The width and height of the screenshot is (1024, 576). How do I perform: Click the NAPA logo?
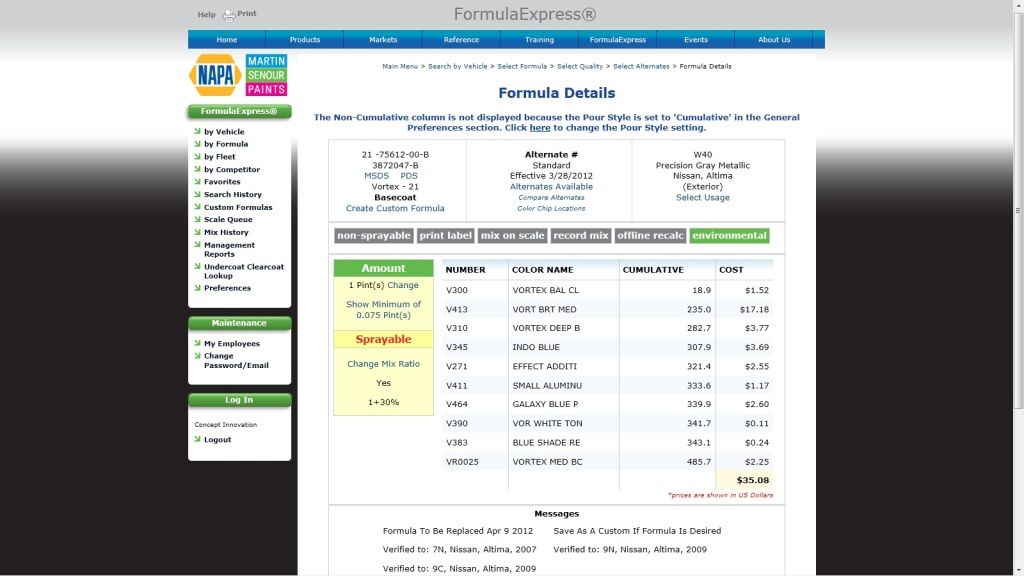[x=215, y=75]
